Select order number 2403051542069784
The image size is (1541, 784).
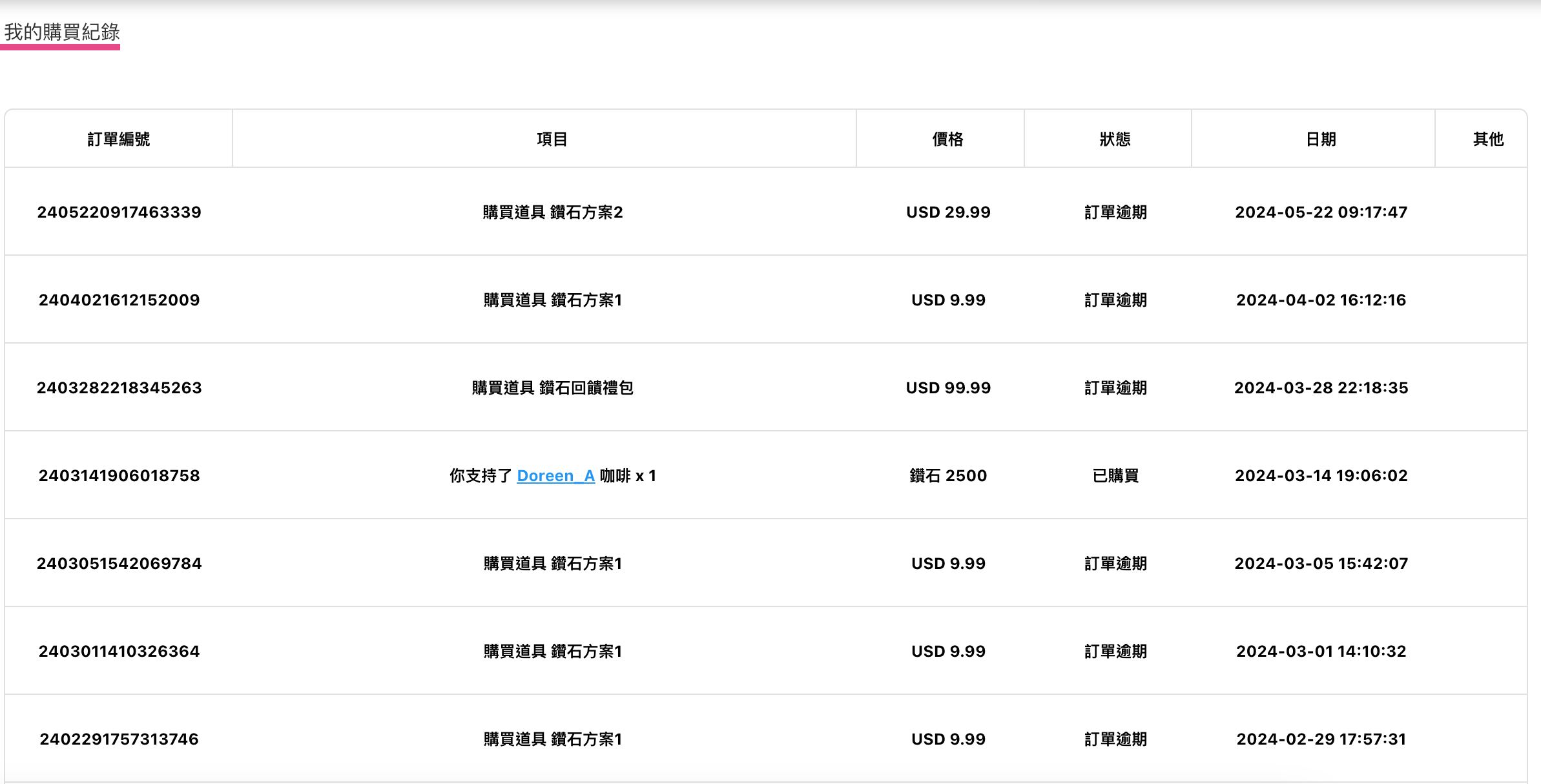pyautogui.click(x=119, y=564)
